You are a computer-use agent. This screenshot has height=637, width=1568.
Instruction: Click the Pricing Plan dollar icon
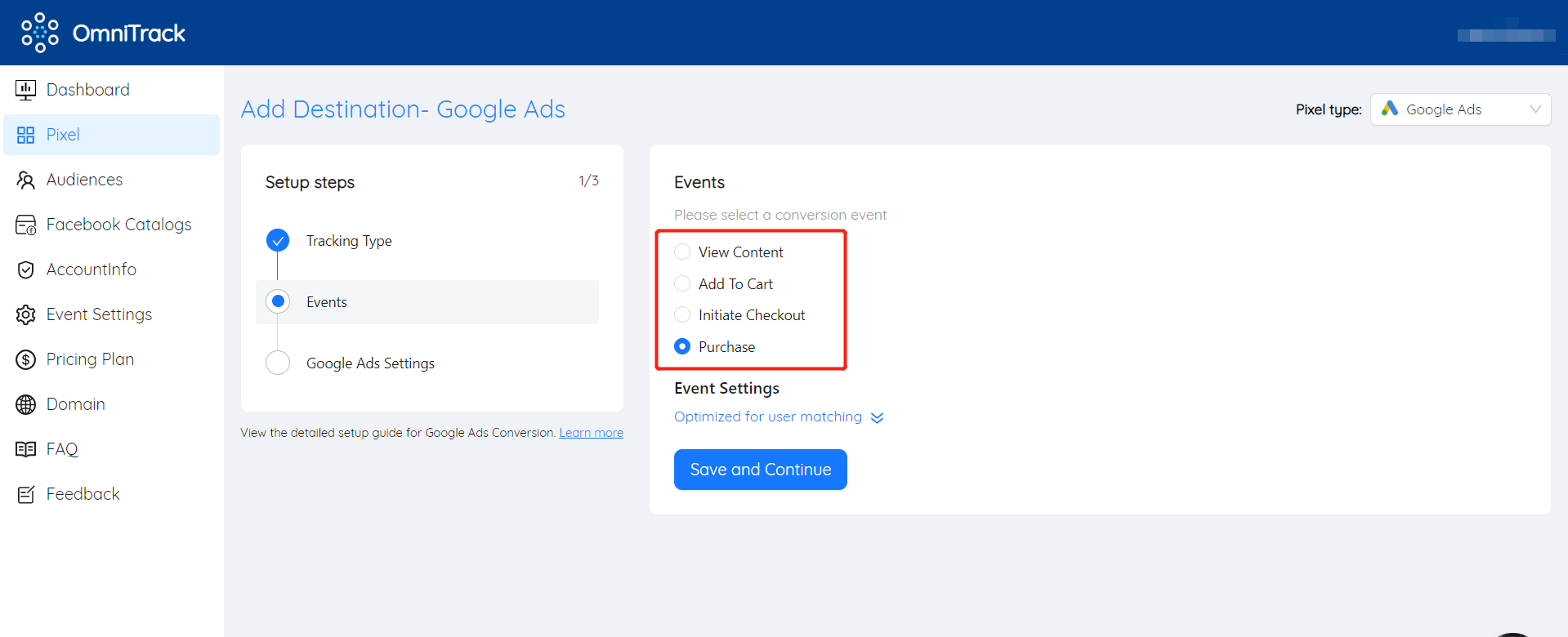[x=26, y=359]
